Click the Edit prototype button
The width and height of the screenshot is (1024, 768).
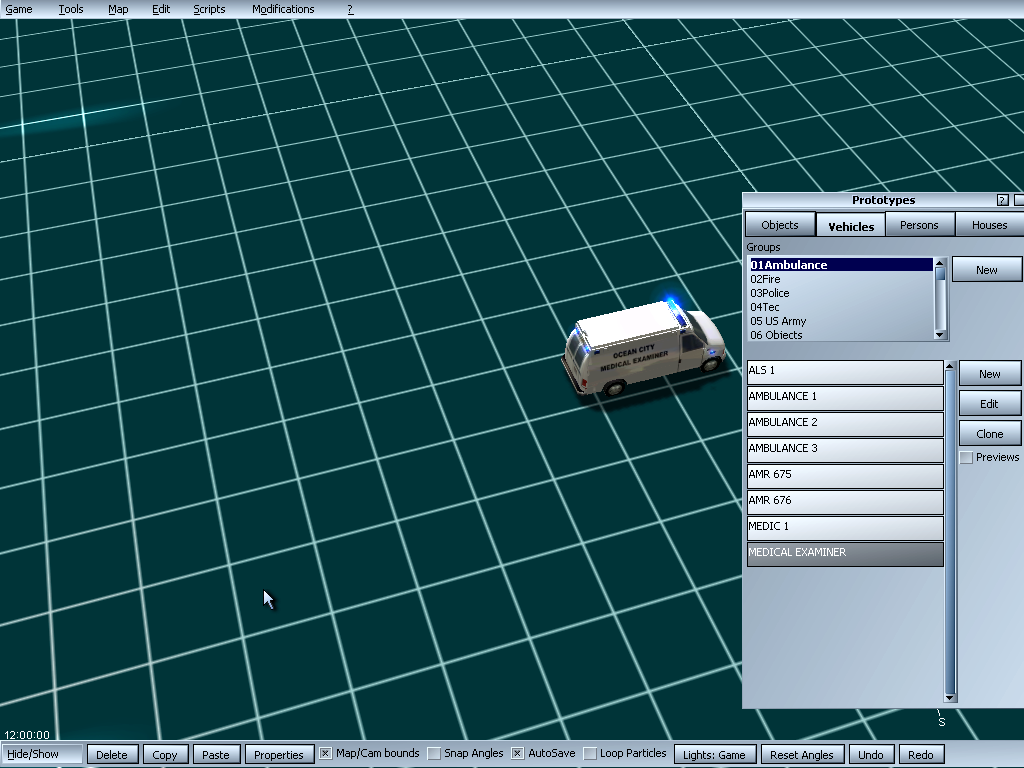(989, 404)
